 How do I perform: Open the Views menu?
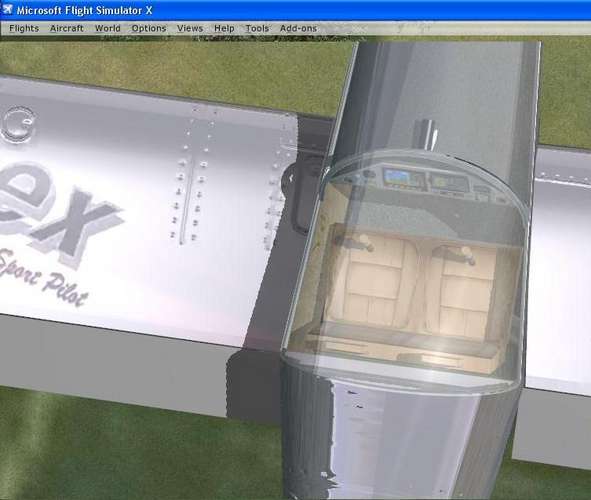tap(190, 29)
